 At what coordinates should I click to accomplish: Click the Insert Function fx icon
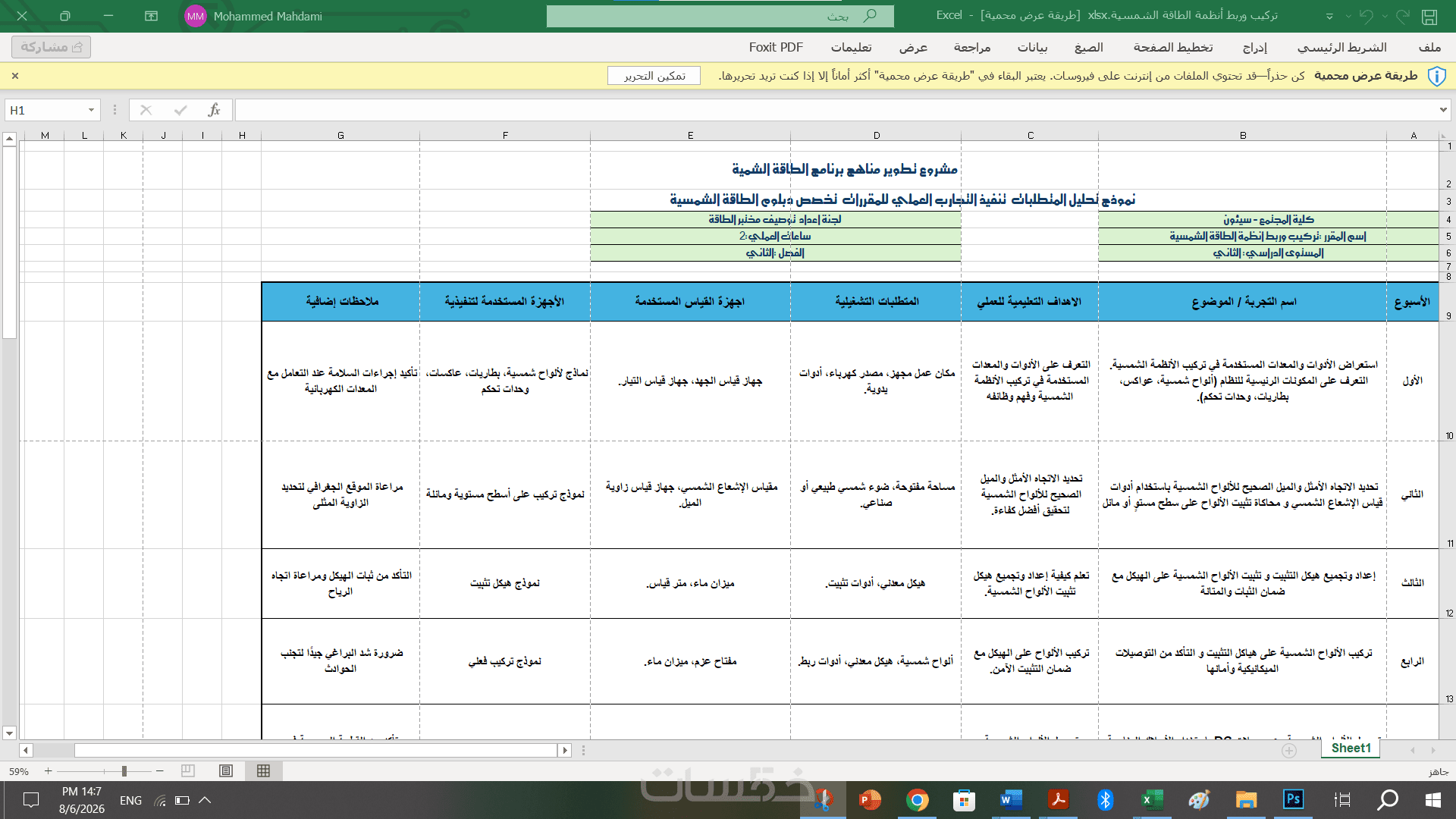[x=214, y=110]
